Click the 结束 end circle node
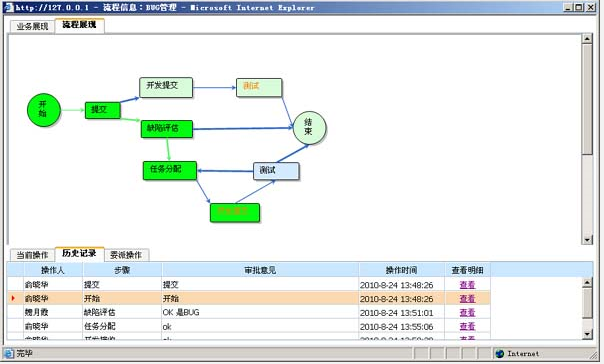Screen dimensions: 604x364 (x=309, y=127)
